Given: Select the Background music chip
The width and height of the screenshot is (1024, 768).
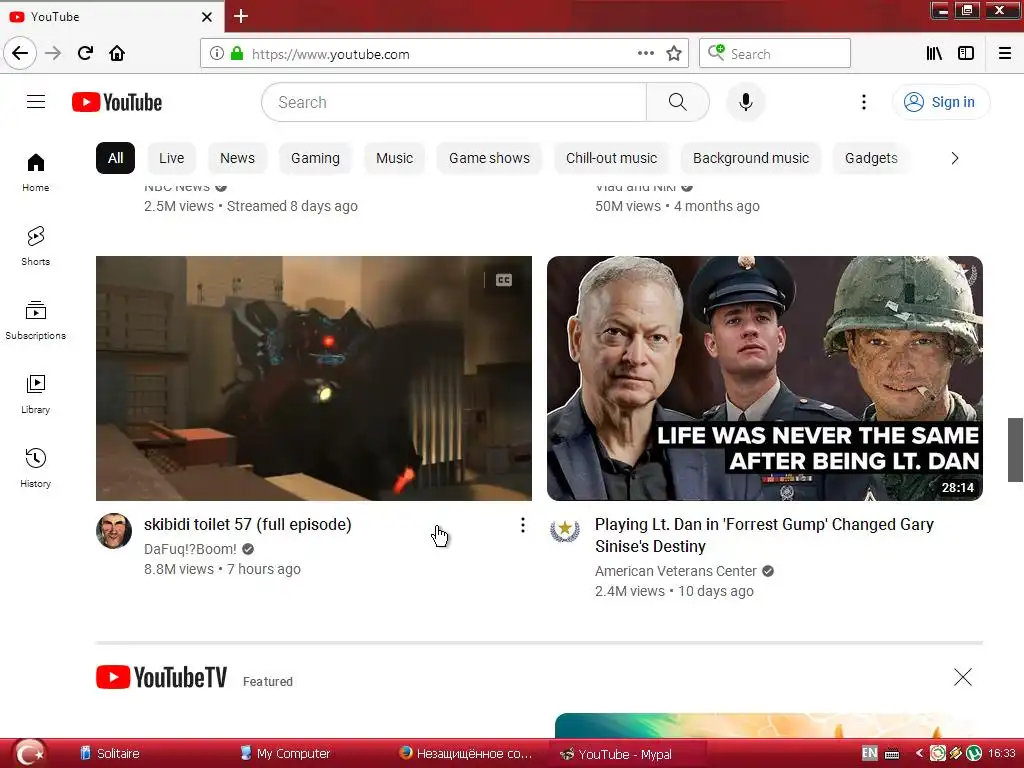Looking at the screenshot, I should [751, 158].
